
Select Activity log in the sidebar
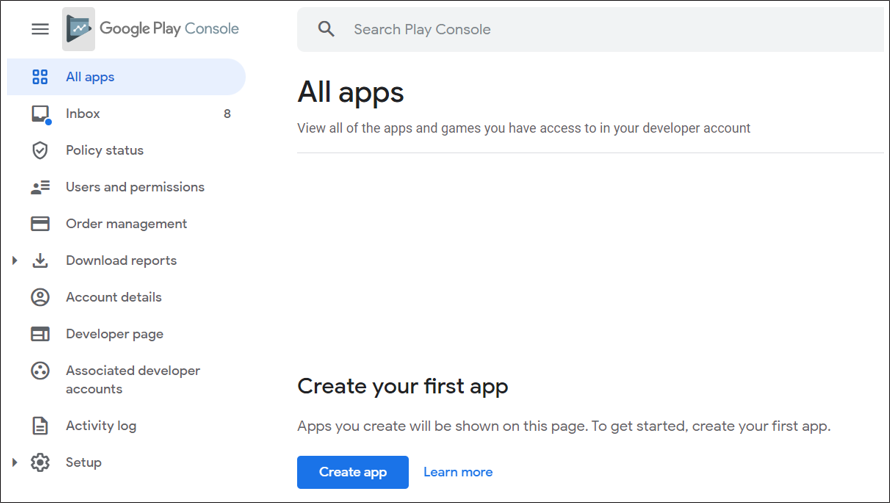(100, 426)
